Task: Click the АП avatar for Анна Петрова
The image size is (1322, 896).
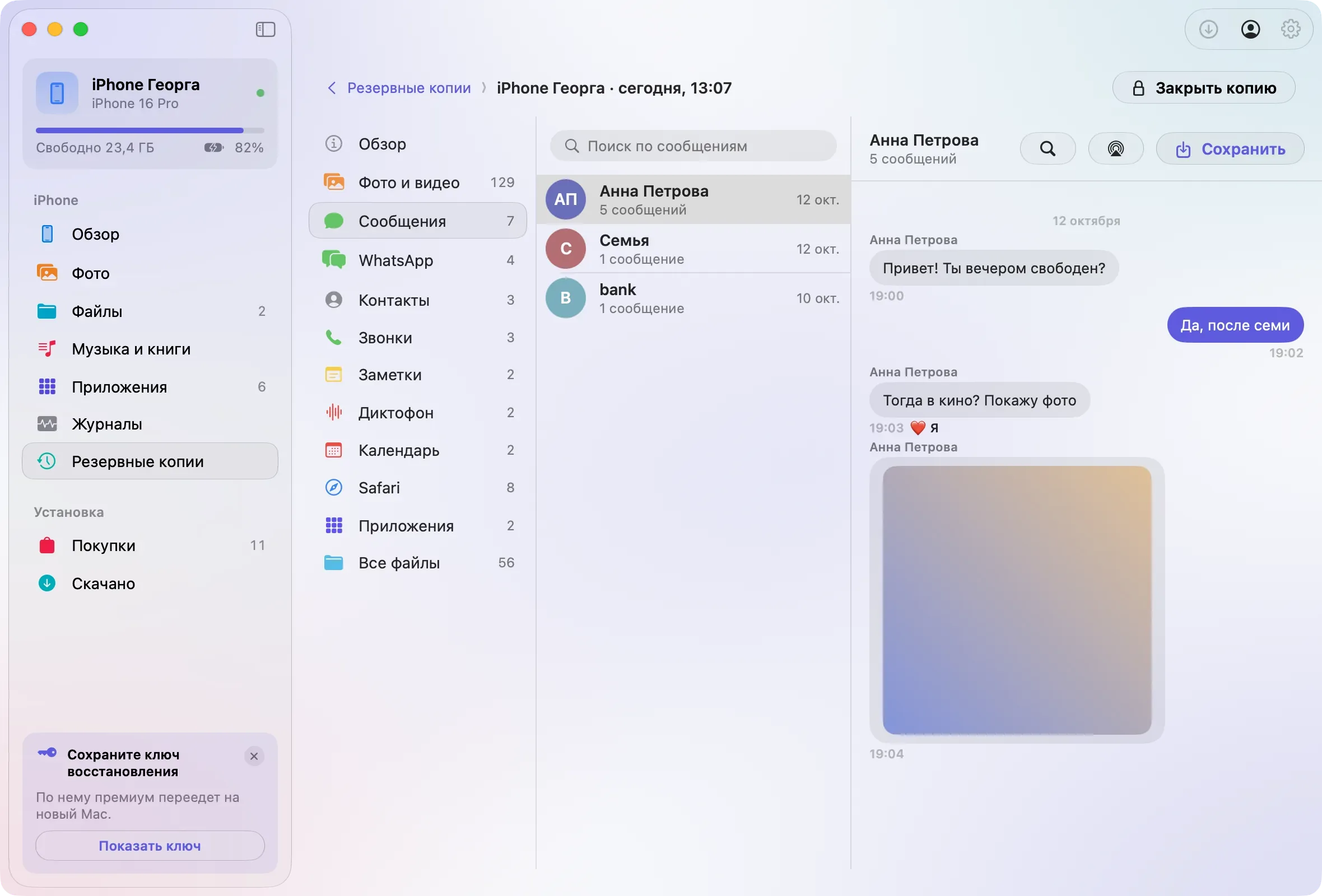Action: coord(565,199)
